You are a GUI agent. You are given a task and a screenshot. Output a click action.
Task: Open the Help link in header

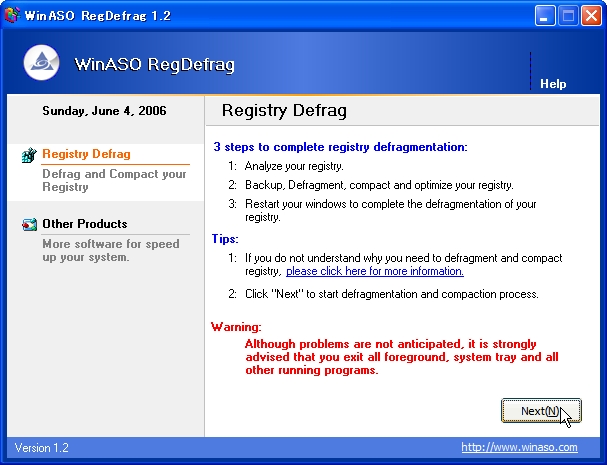(553, 84)
